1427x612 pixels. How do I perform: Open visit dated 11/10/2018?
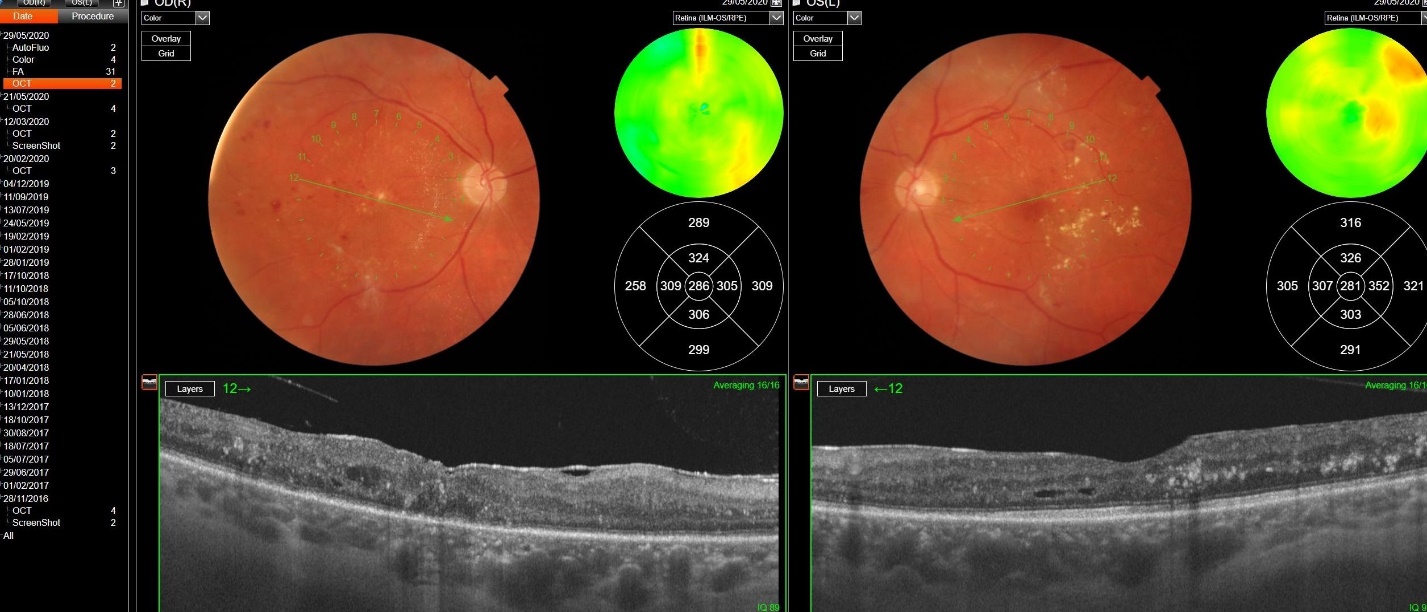coord(26,288)
